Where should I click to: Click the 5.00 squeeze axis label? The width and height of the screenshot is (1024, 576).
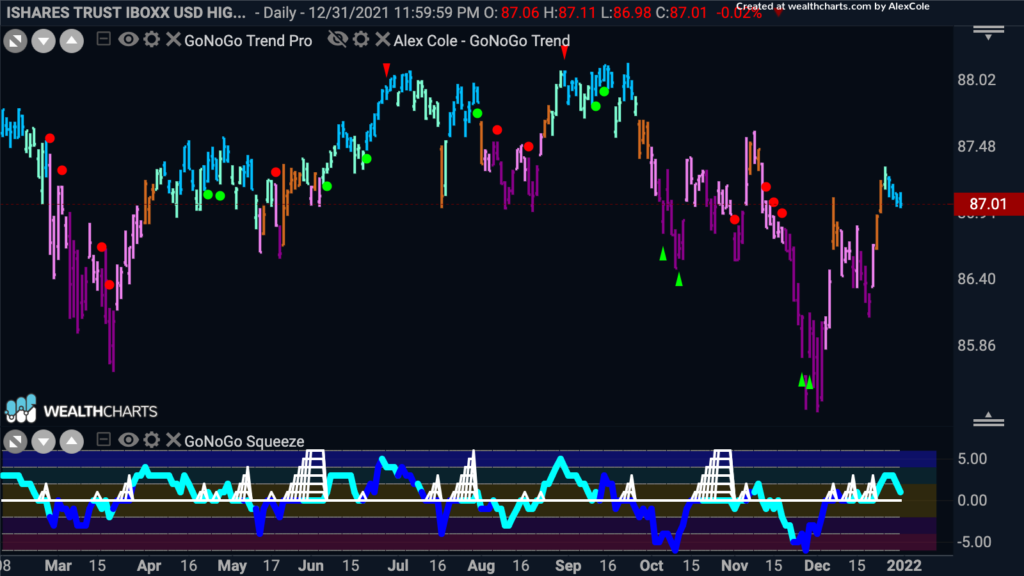click(x=972, y=459)
